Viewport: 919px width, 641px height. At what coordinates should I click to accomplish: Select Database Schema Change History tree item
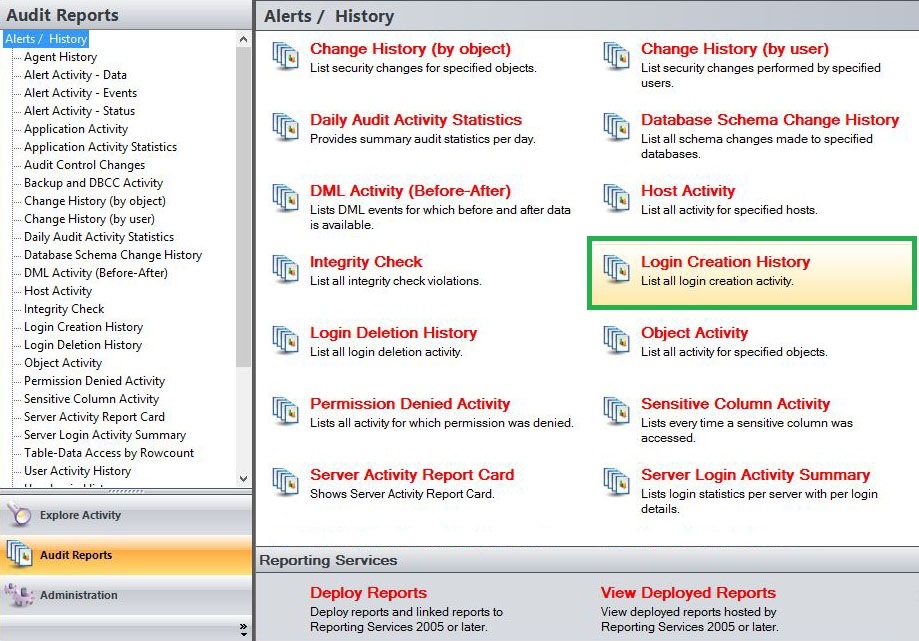click(x=113, y=255)
